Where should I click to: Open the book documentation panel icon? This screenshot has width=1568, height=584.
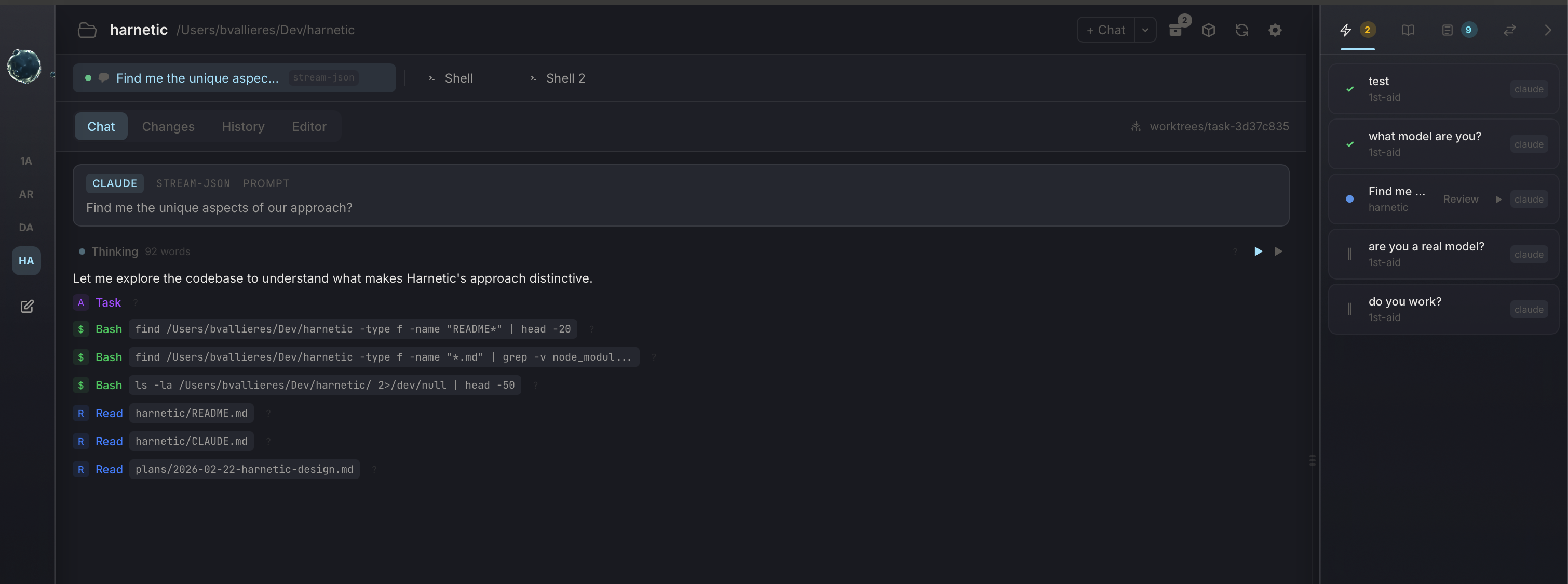click(1408, 29)
